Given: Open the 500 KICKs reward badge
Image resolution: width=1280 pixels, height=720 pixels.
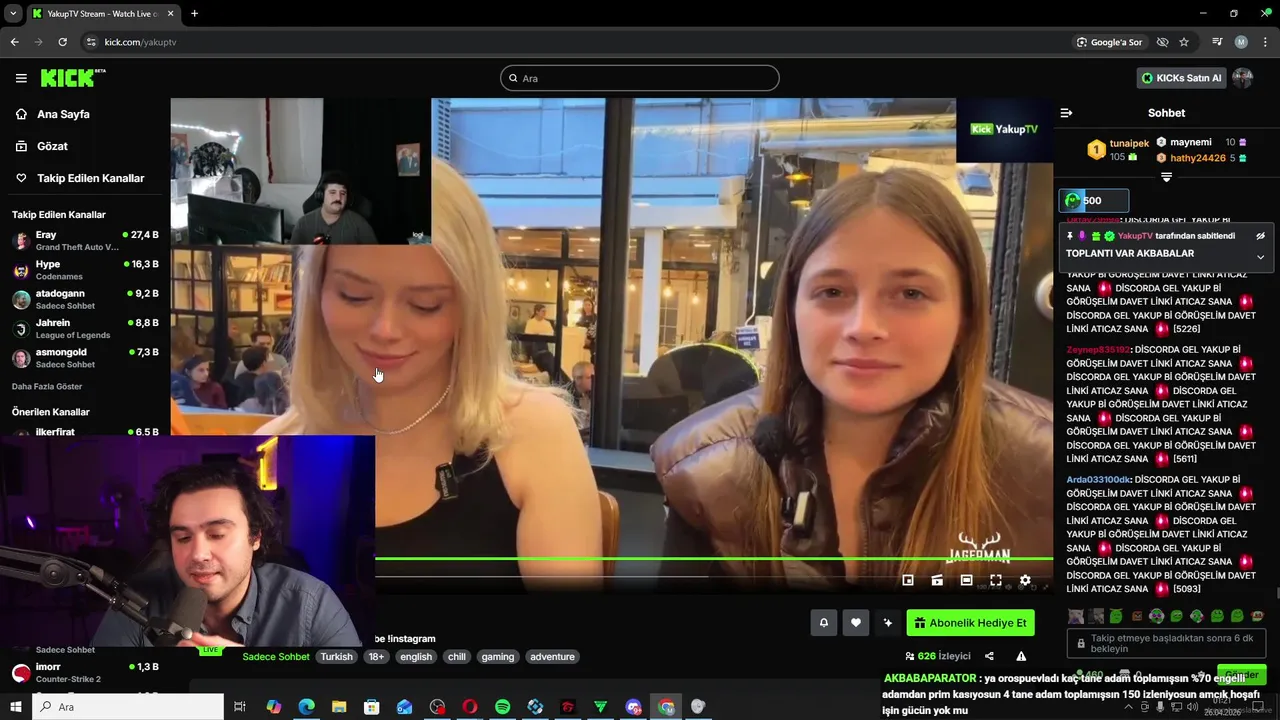Looking at the screenshot, I should pyautogui.click(x=1093, y=200).
